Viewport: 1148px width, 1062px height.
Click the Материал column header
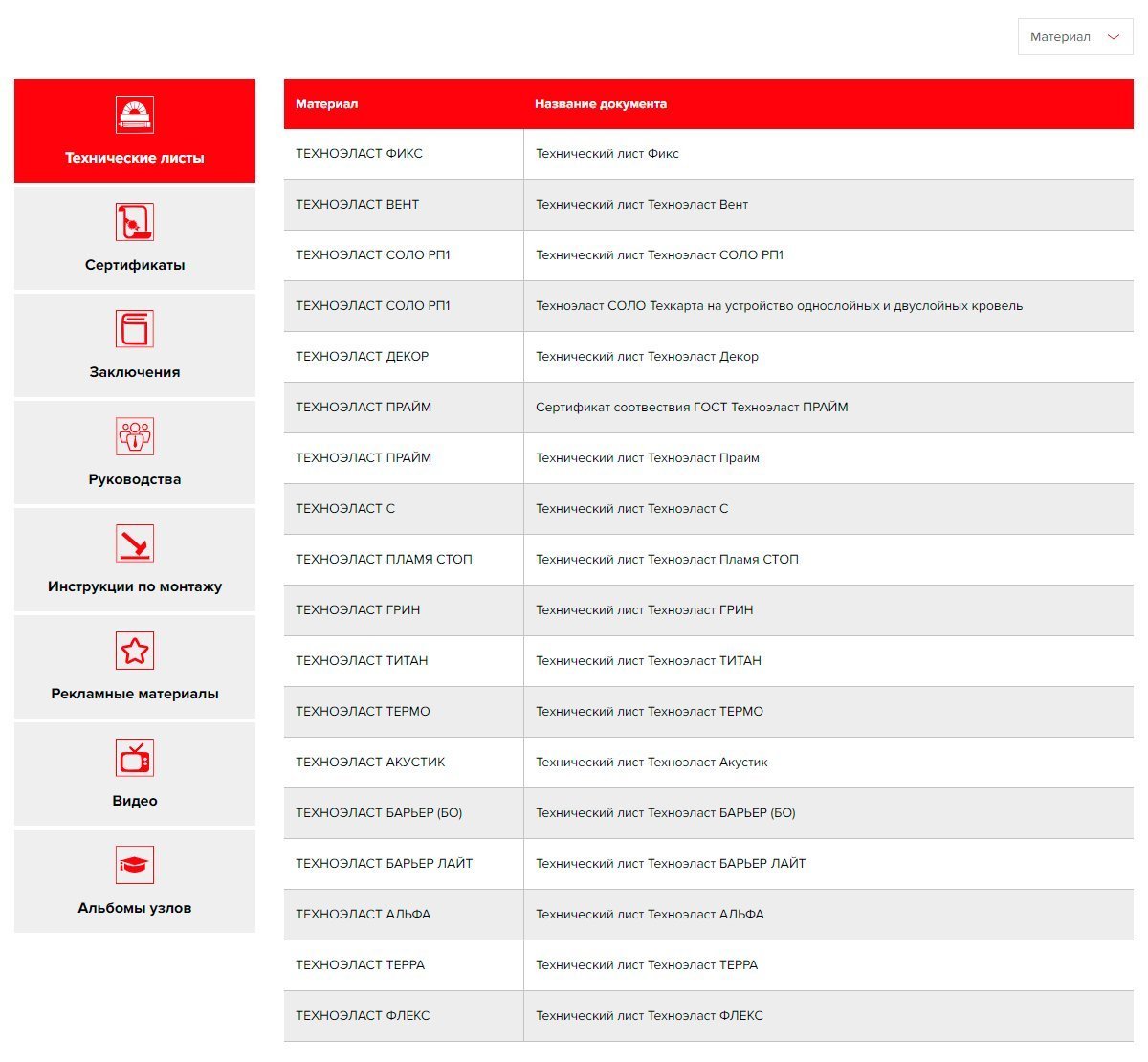(x=326, y=104)
